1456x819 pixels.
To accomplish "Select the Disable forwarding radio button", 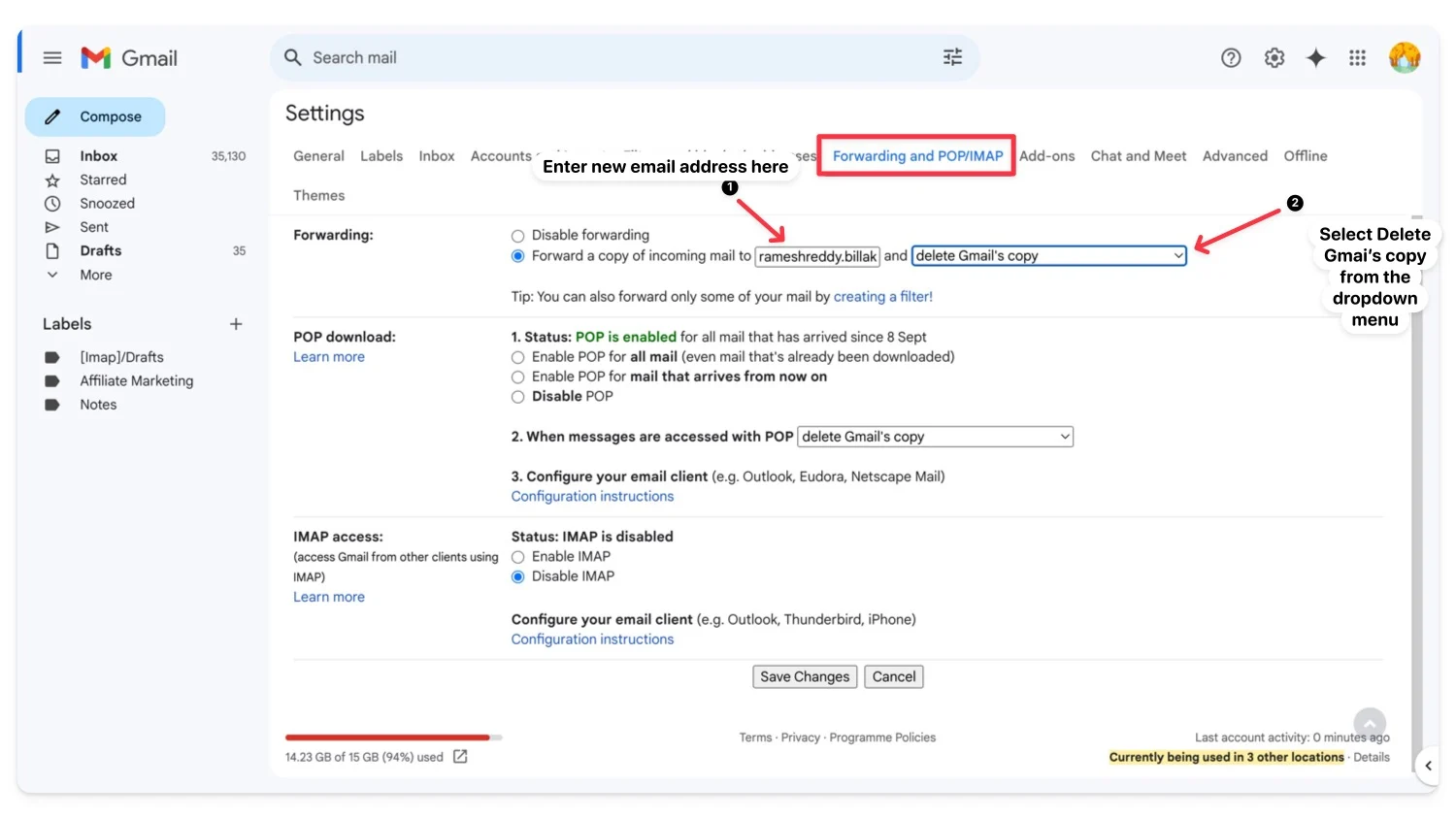I will coord(518,236).
